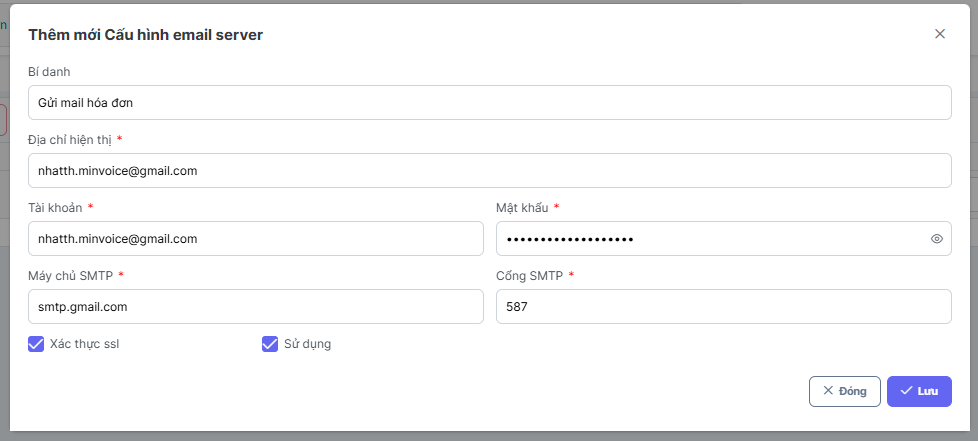Click the Xác thực ssl label text
This screenshot has height=441, width=978.
[x=84, y=344]
